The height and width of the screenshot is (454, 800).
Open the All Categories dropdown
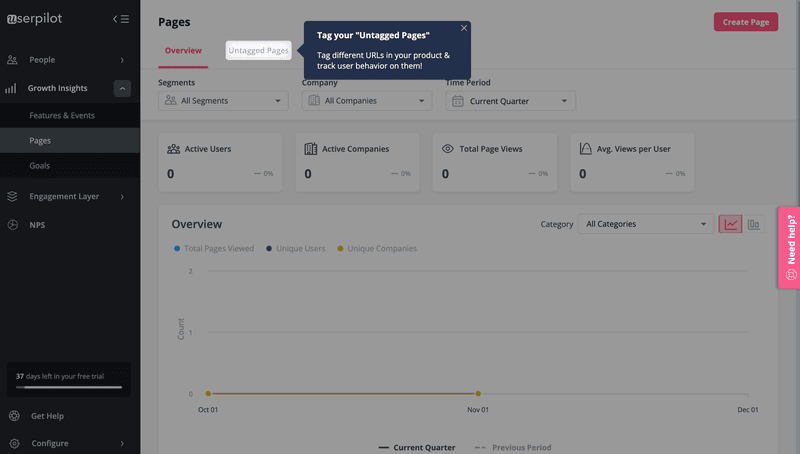coord(645,224)
